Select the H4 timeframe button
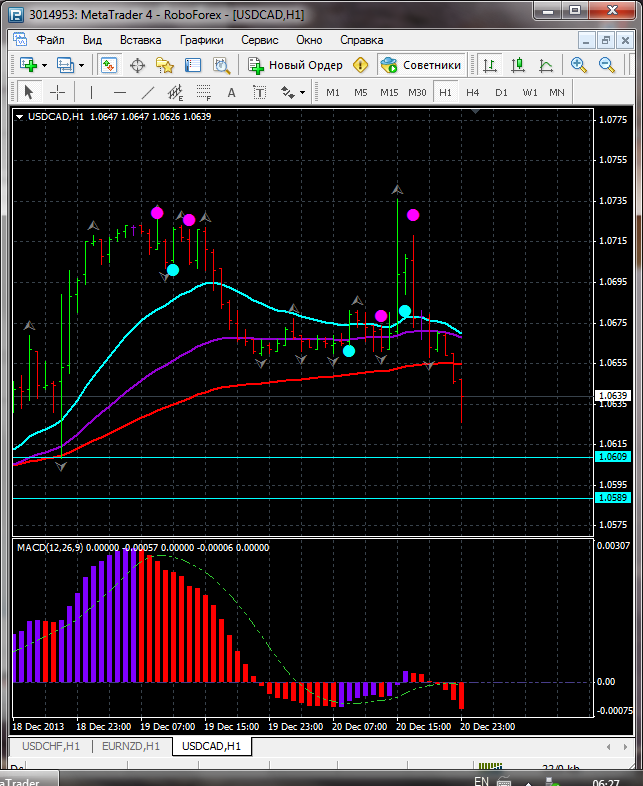643x786 pixels. (x=473, y=92)
